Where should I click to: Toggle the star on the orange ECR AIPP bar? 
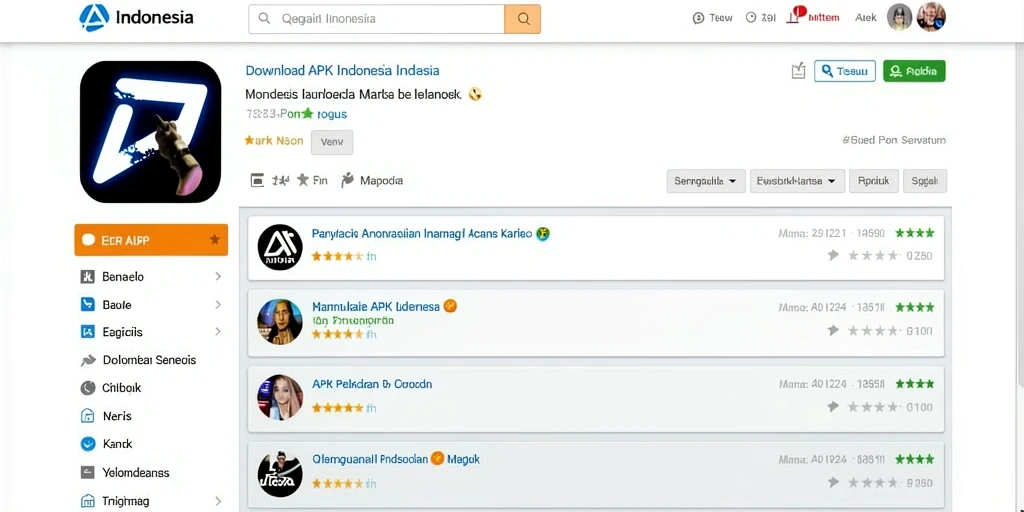[214, 240]
